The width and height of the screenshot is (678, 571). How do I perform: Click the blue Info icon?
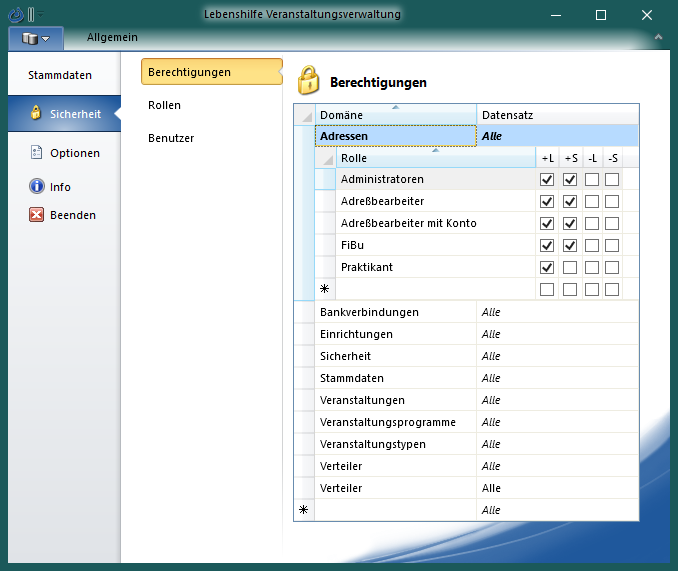[x=37, y=186]
